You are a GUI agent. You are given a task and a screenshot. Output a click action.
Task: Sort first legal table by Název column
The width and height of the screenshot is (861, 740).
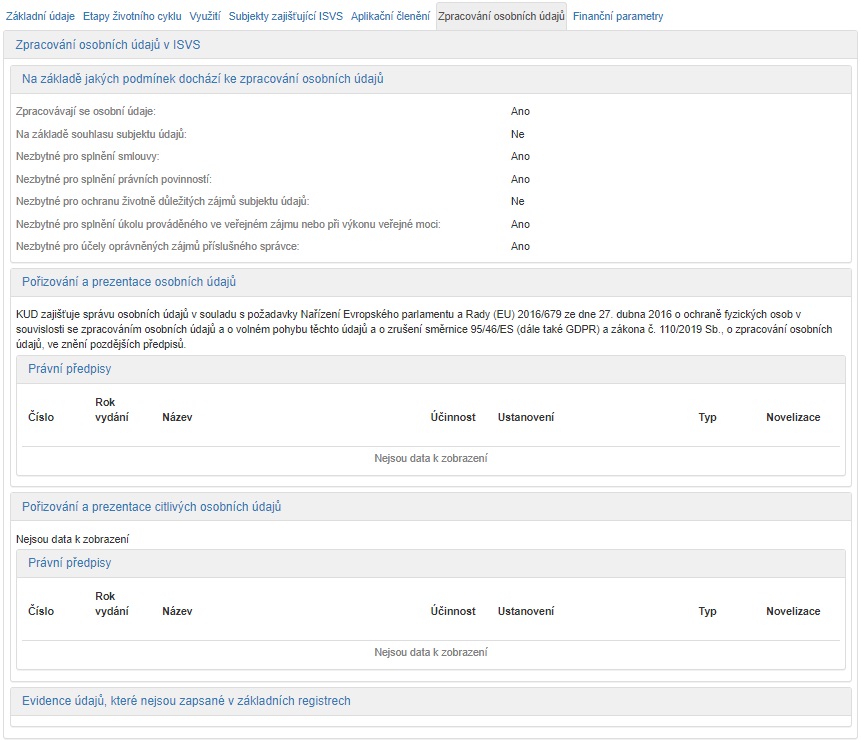pyautogui.click(x=177, y=417)
